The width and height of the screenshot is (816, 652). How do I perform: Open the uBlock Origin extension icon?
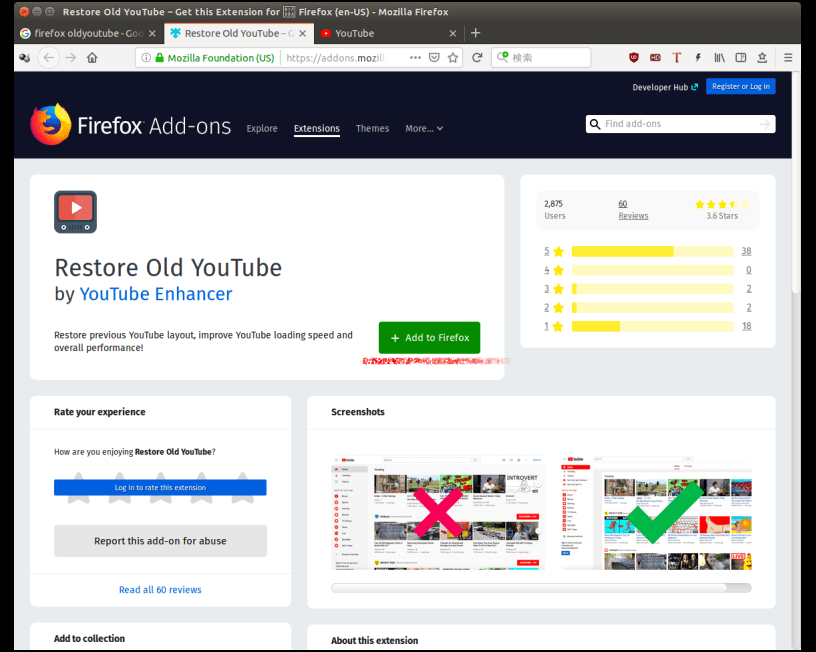pos(634,58)
